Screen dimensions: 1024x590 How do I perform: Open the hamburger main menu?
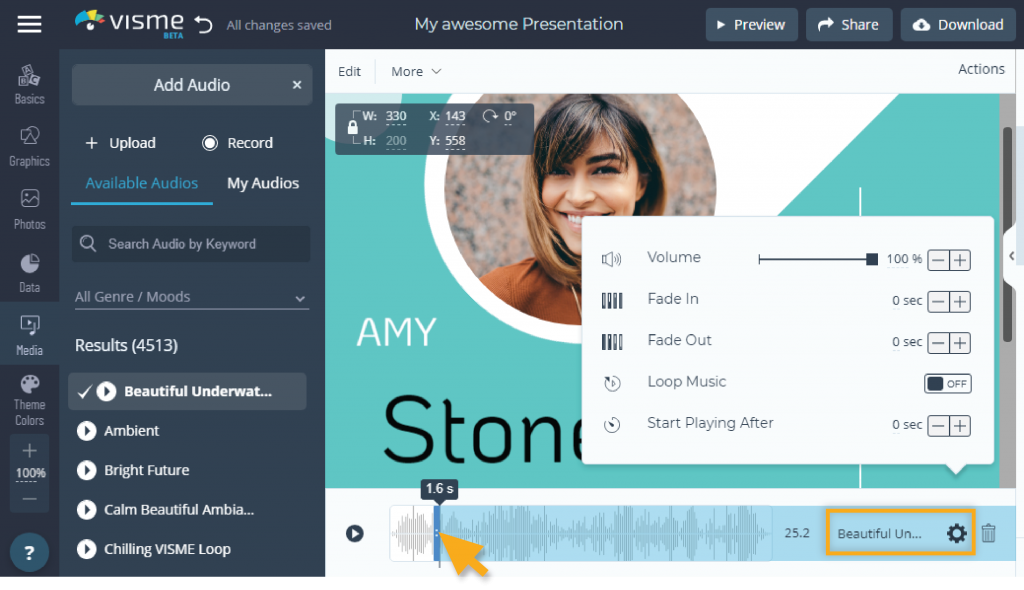(x=30, y=24)
